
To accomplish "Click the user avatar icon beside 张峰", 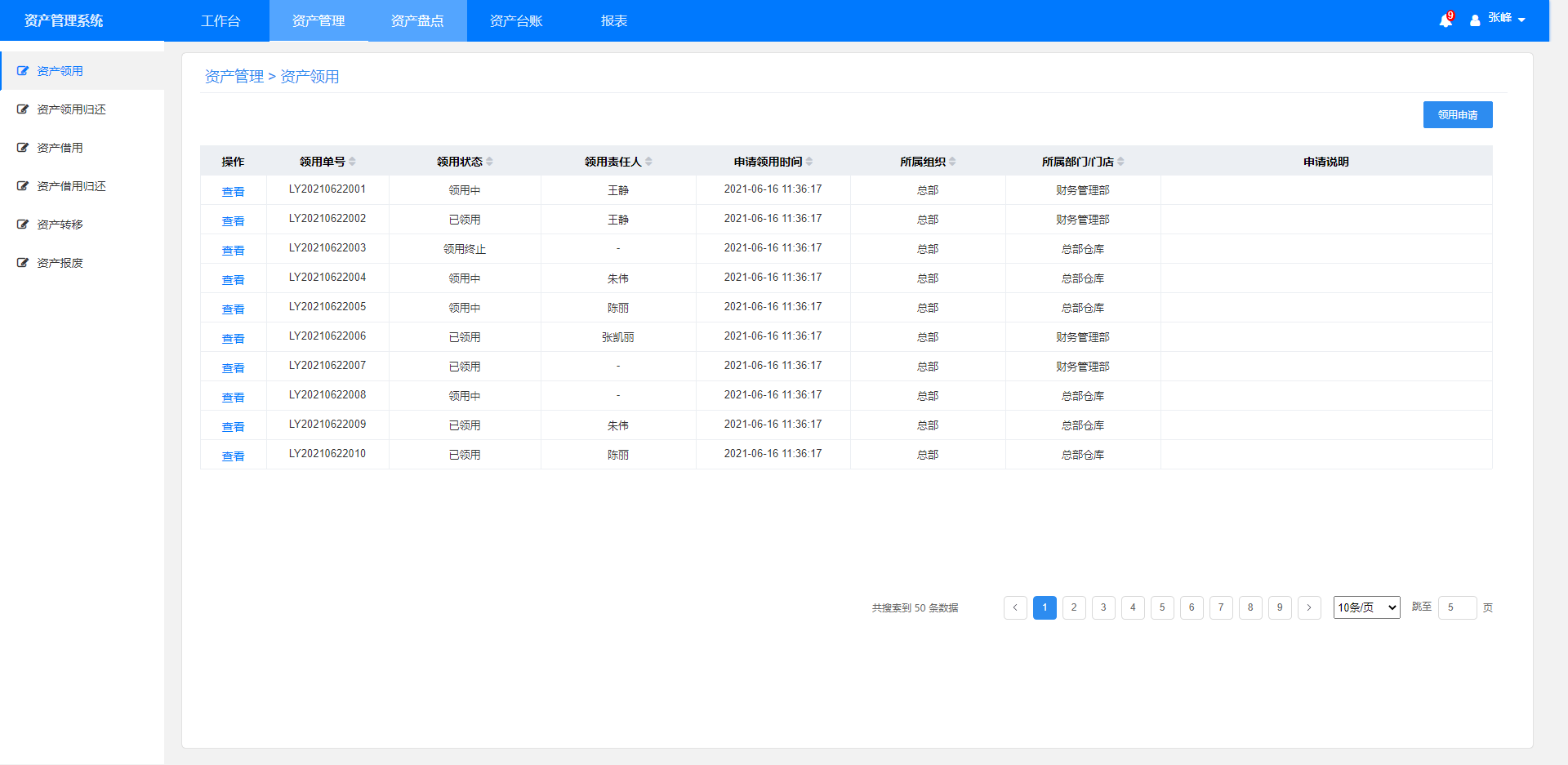I will click(1475, 20).
